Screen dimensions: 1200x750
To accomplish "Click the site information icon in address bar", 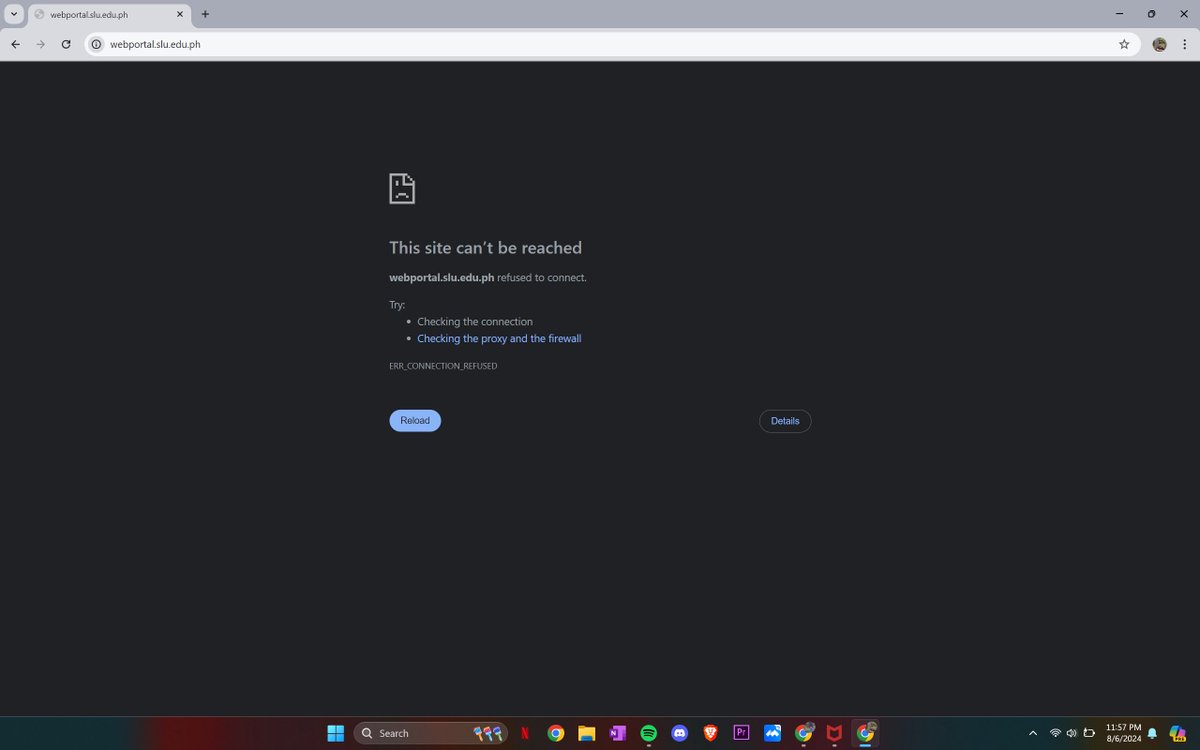I will coord(97,44).
